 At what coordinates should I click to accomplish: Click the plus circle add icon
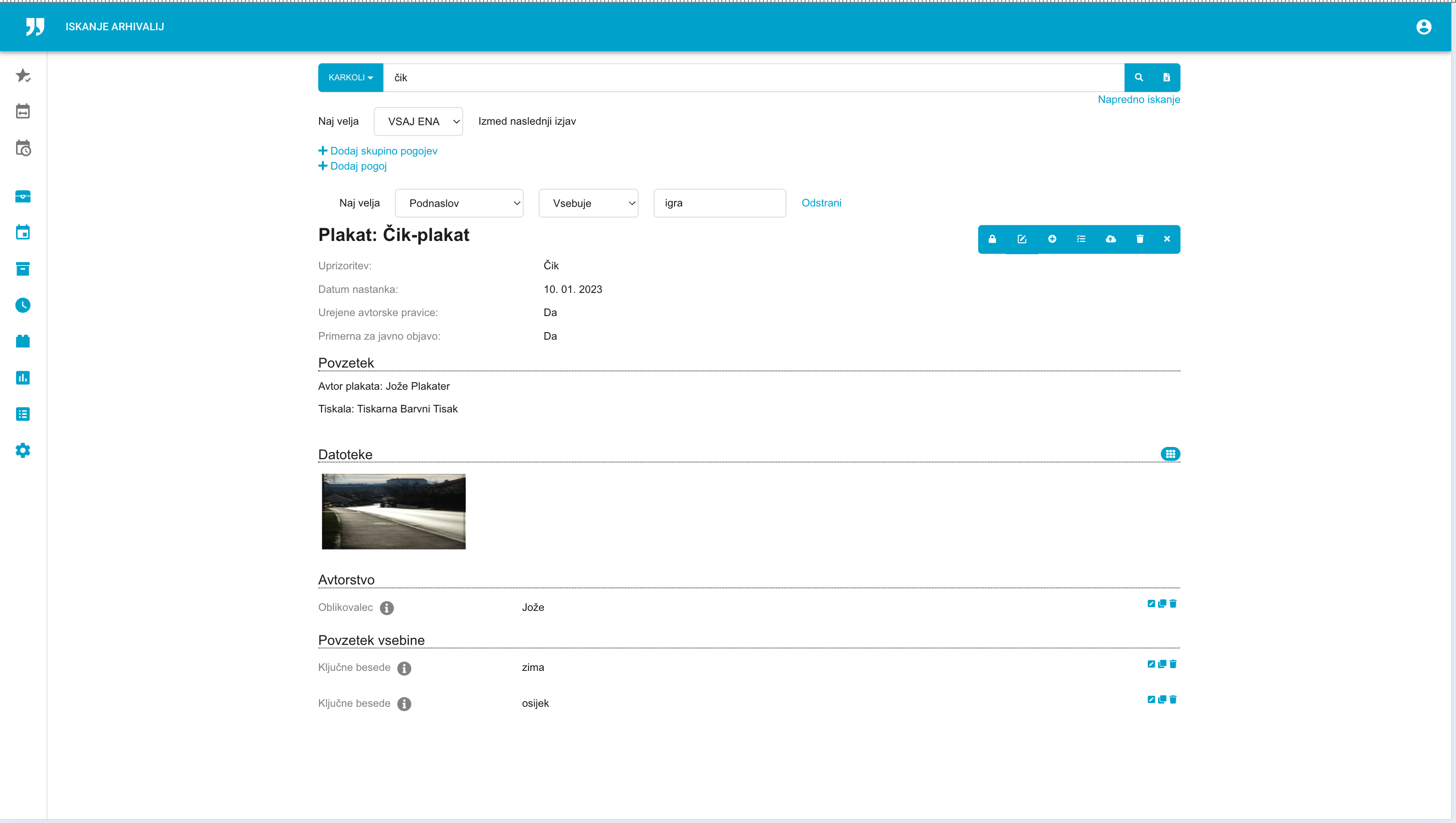tap(1052, 239)
